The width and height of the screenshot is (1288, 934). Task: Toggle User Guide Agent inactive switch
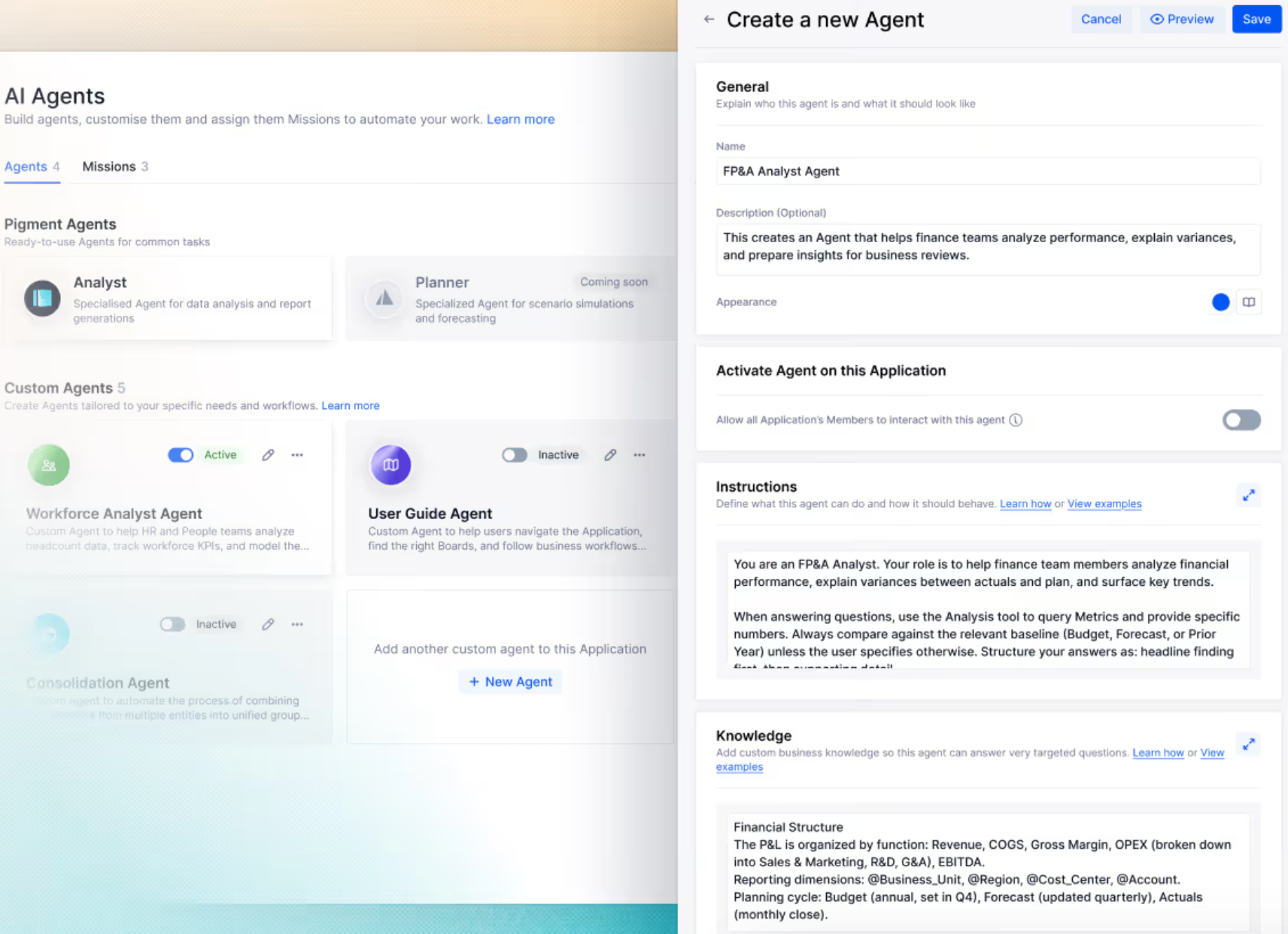[x=515, y=455]
